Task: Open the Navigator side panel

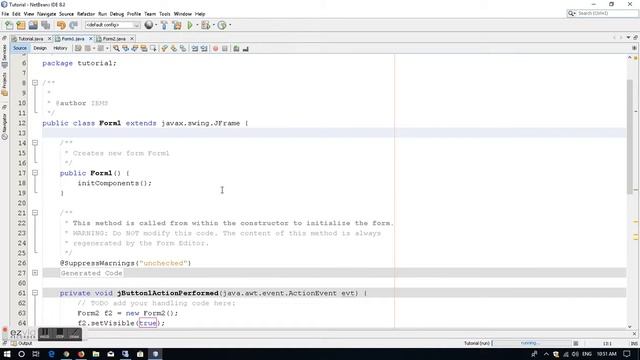Action: [x=4, y=127]
